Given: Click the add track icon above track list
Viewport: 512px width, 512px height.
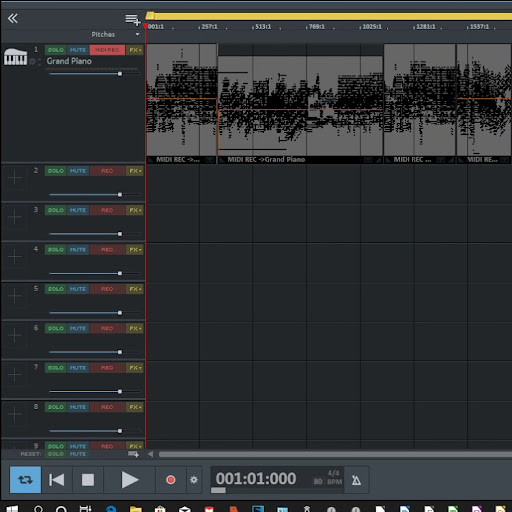Looking at the screenshot, I should [x=133, y=20].
